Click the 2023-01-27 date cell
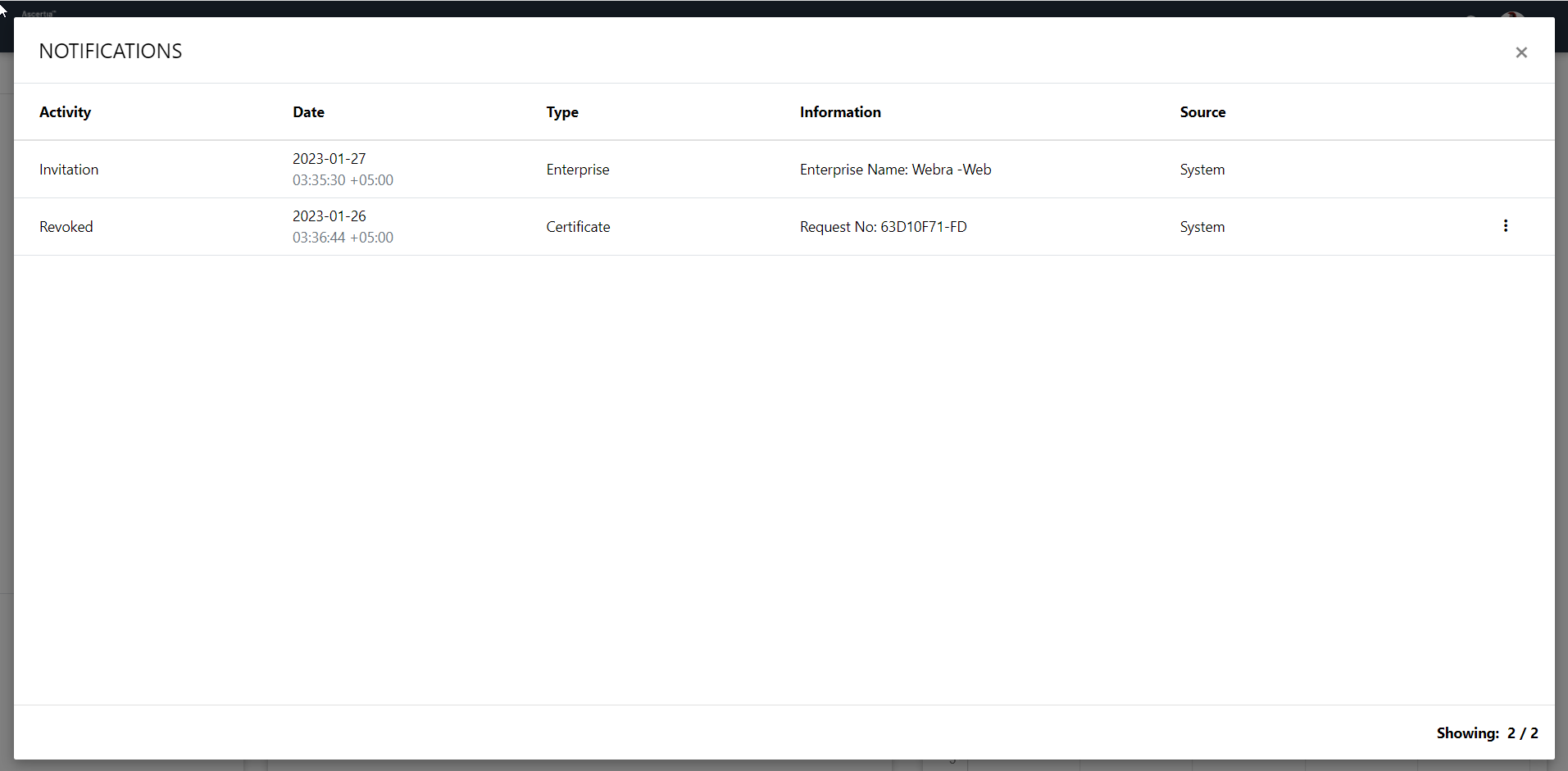Screen dimensions: 1568x771 (330, 159)
